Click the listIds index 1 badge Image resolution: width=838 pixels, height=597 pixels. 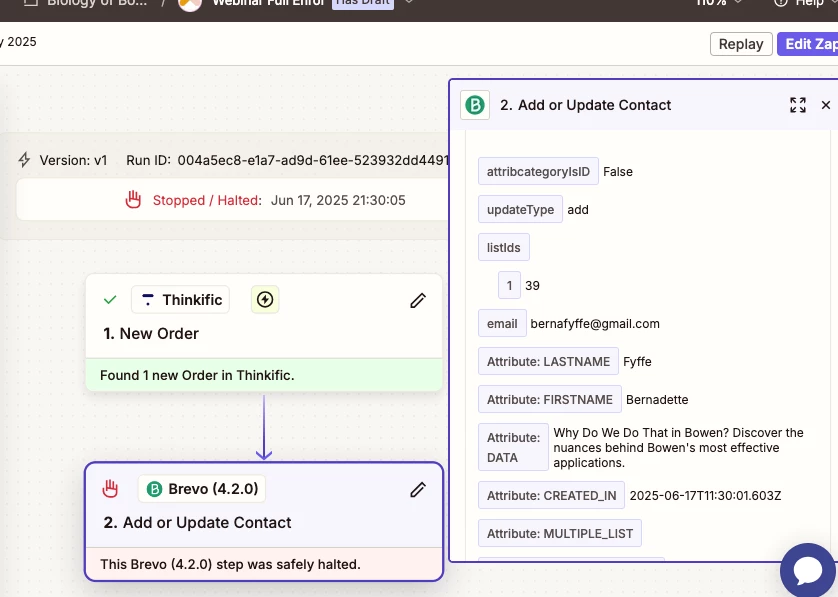pyautogui.click(x=509, y=285)
